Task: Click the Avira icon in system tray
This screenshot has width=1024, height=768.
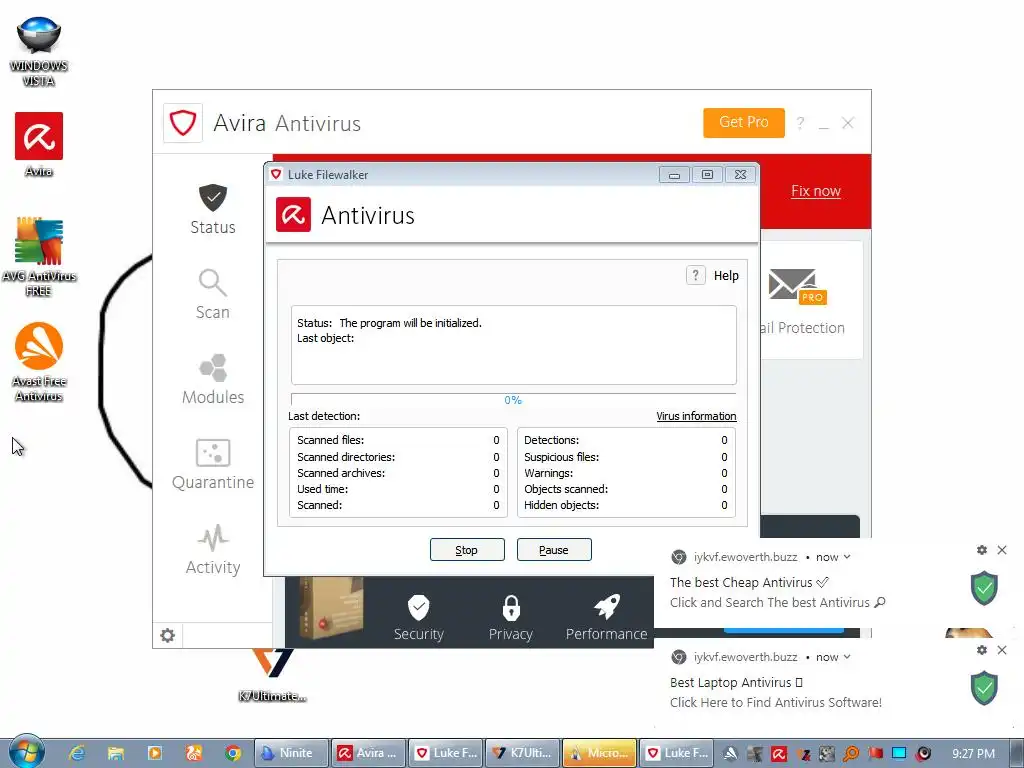Action: coord(778,754)
